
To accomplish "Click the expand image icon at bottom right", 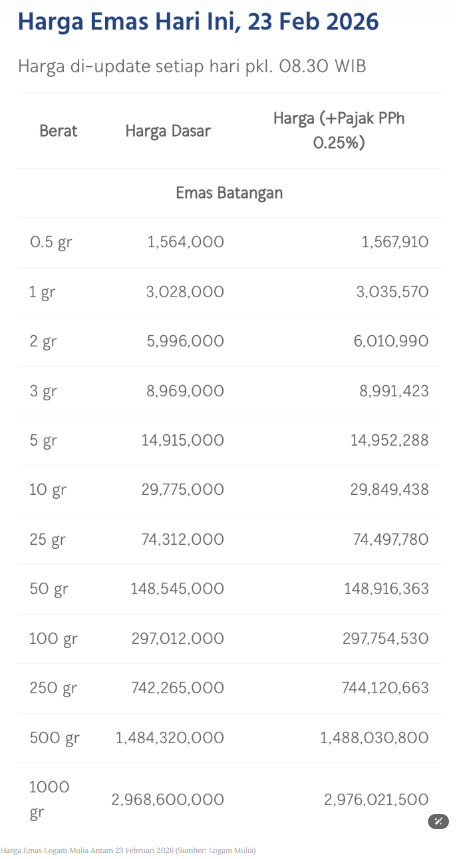I will point(438,821).
